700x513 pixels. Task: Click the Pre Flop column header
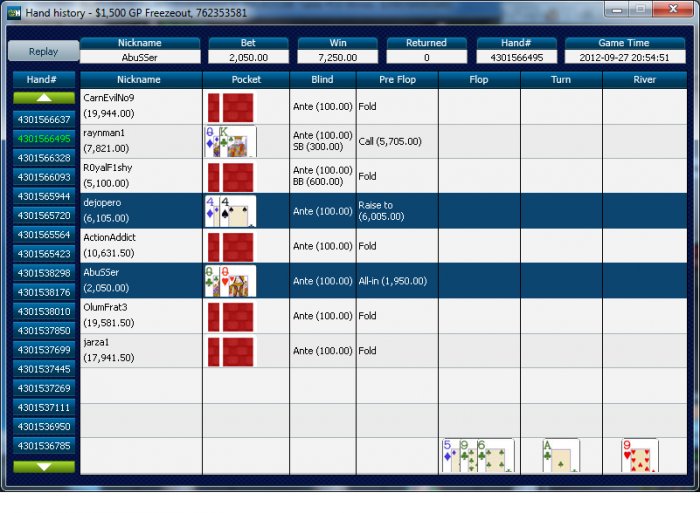click(397, 79)
